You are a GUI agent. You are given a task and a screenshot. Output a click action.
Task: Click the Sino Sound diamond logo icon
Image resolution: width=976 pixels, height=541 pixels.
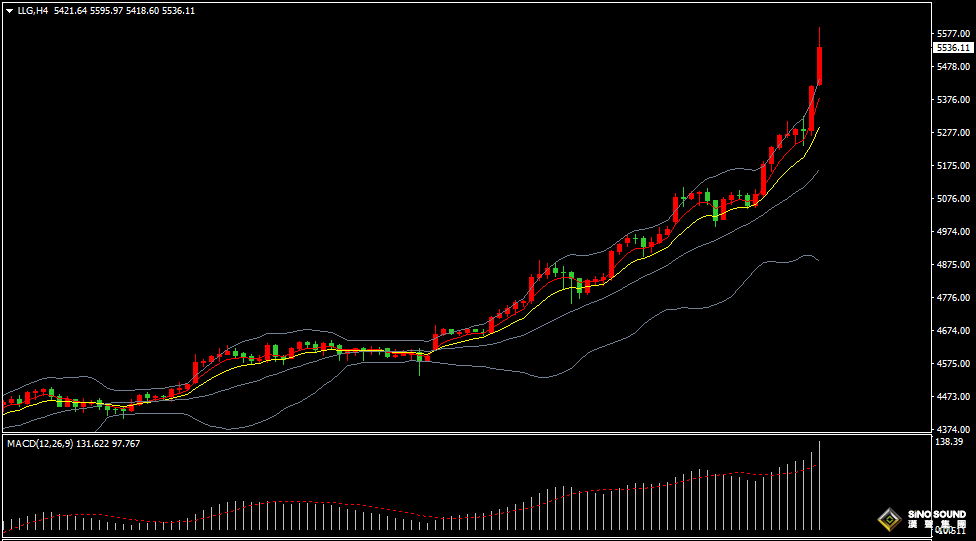point(887,519)
